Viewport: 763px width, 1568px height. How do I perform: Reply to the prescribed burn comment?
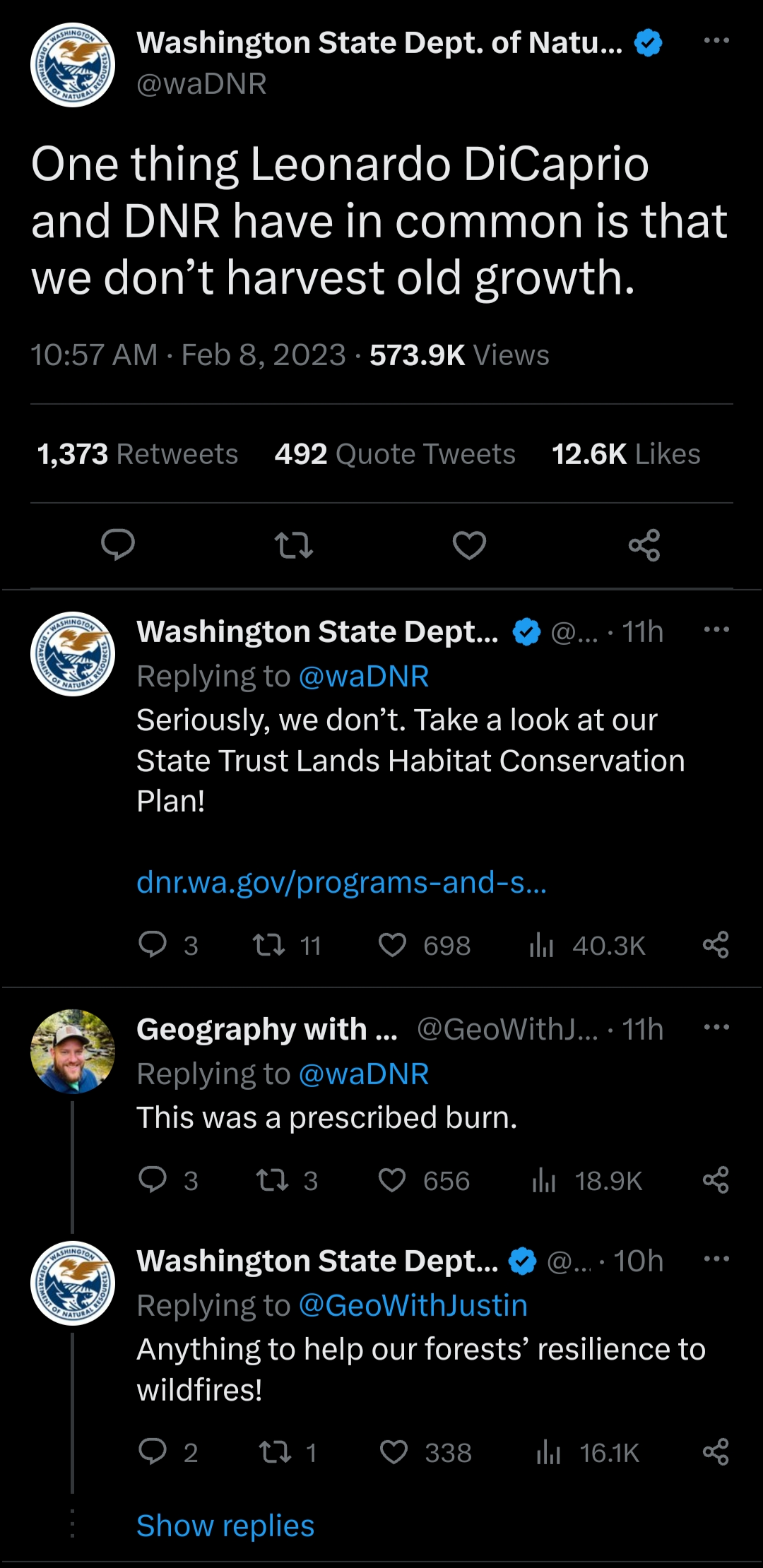pyautogui.click(x=153, y=1180)
